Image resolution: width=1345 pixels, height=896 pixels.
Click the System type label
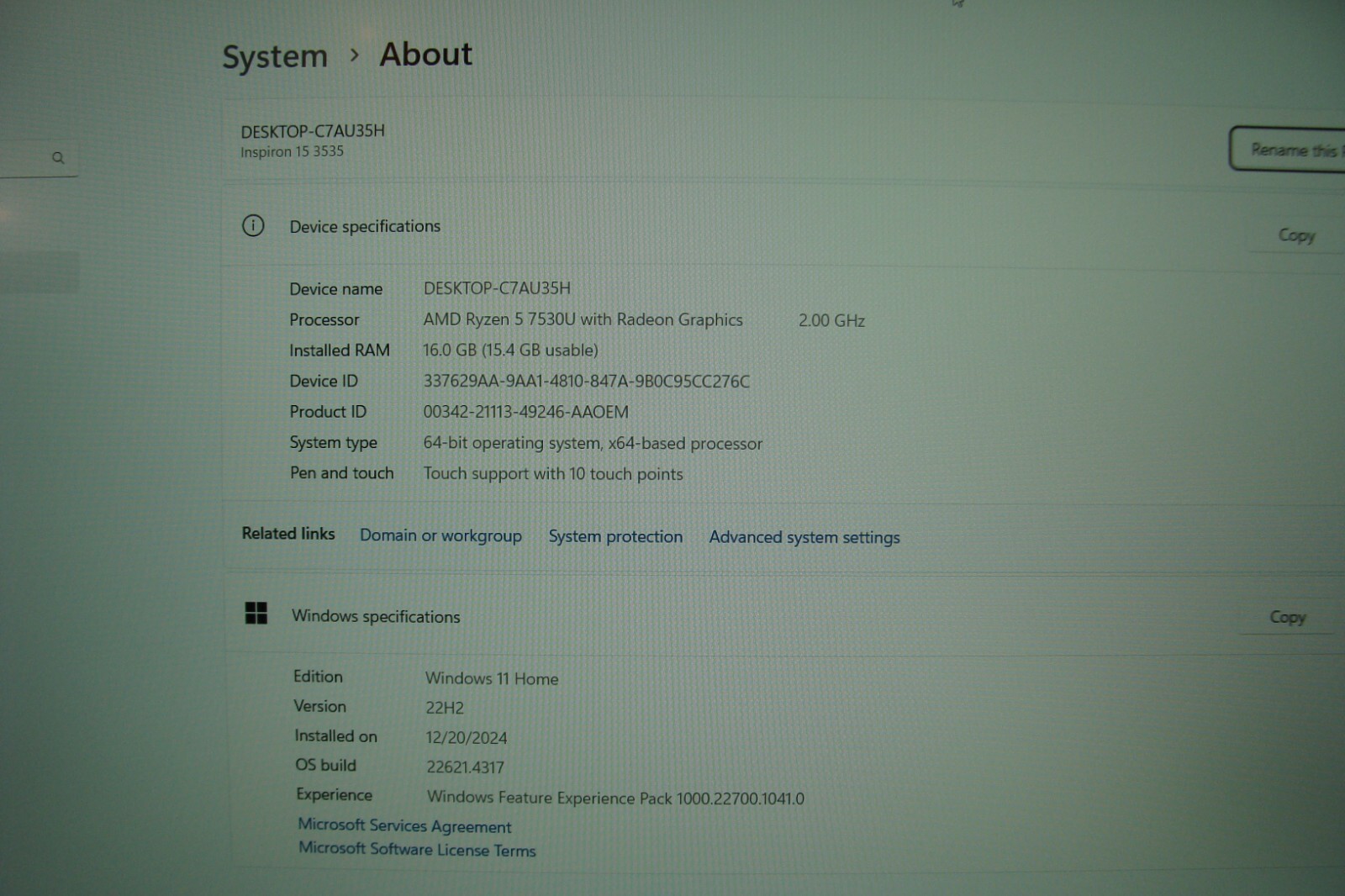pyautogui.click(x=333, y=442)
